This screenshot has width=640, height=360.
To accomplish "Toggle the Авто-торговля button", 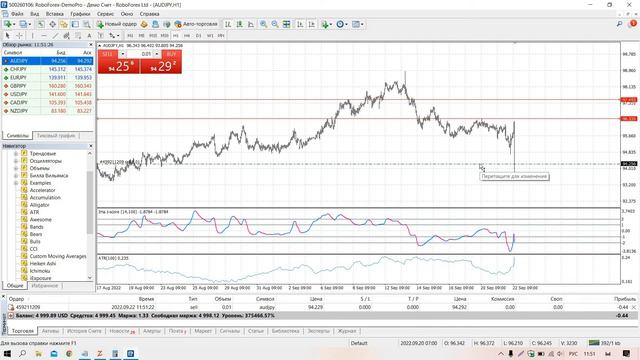I will pyautogui.click(x=196, y=24).
